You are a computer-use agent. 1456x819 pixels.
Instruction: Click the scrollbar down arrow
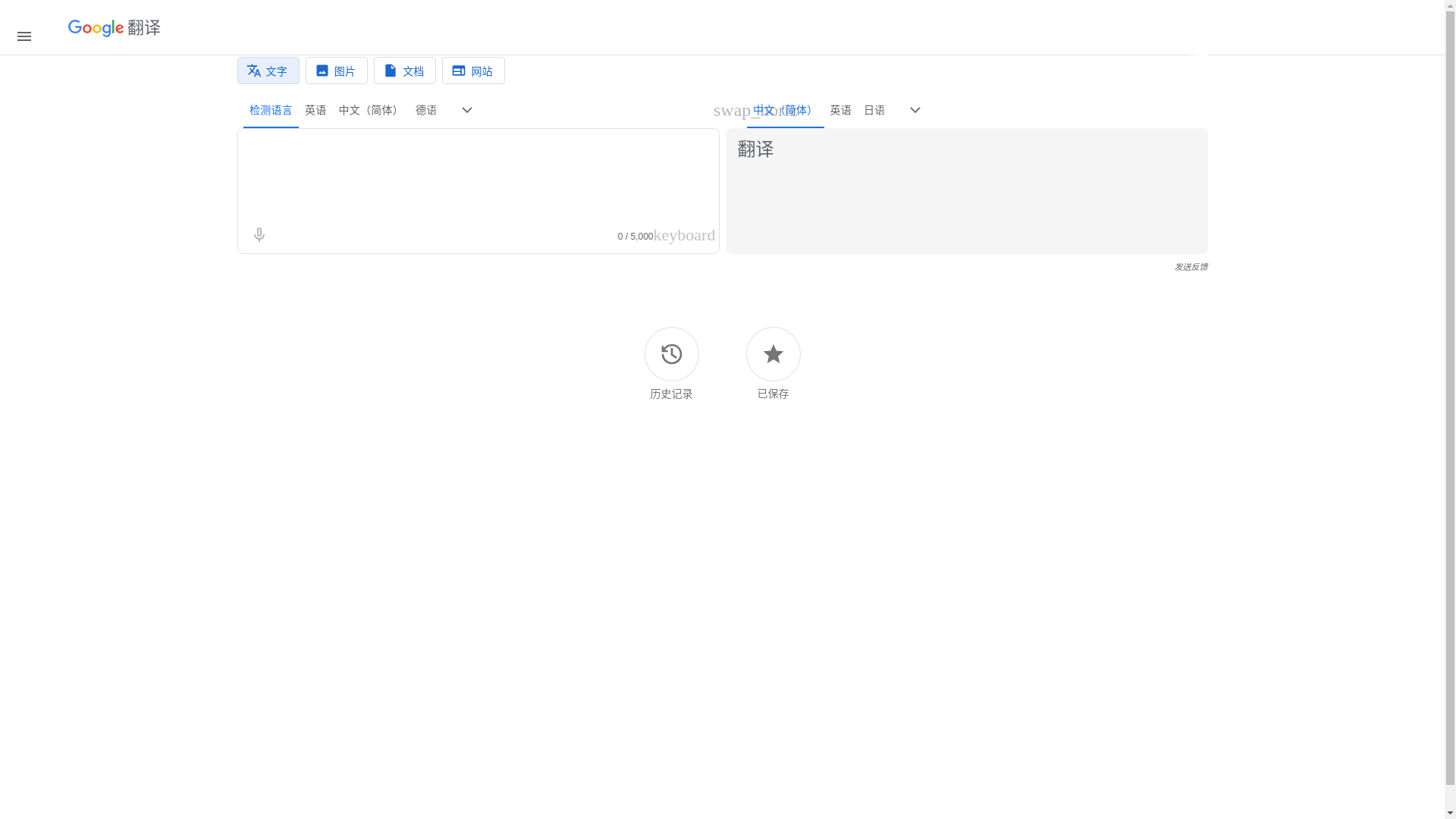(1450, 812)
